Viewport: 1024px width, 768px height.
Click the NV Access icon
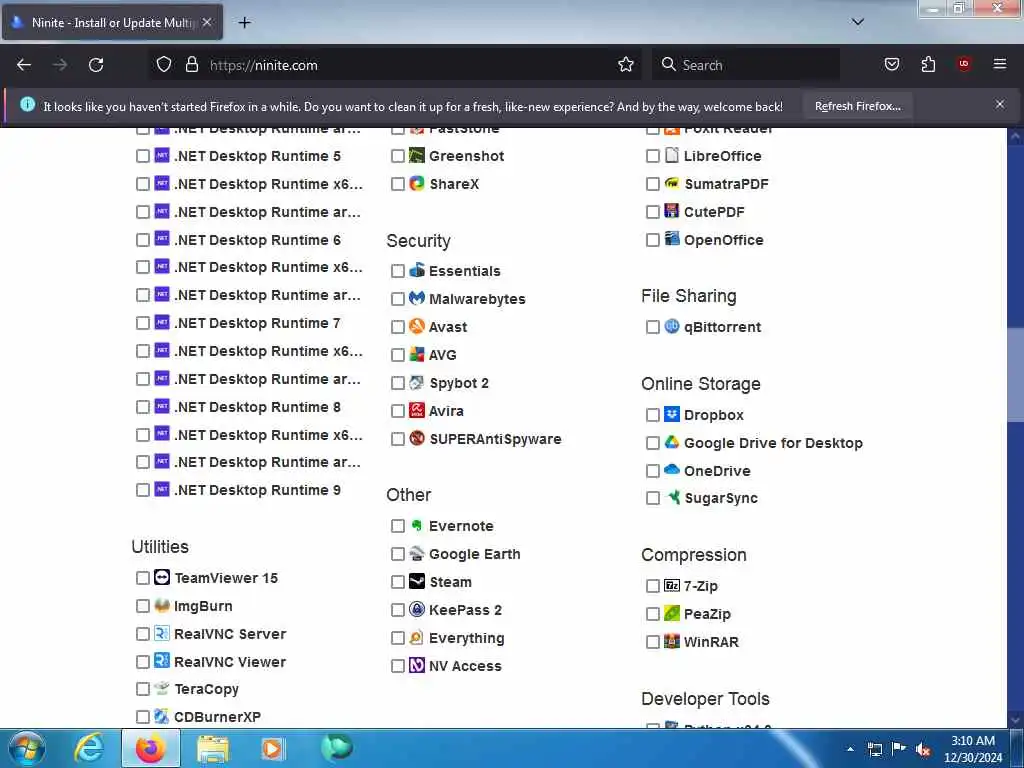tap(417, 665)
